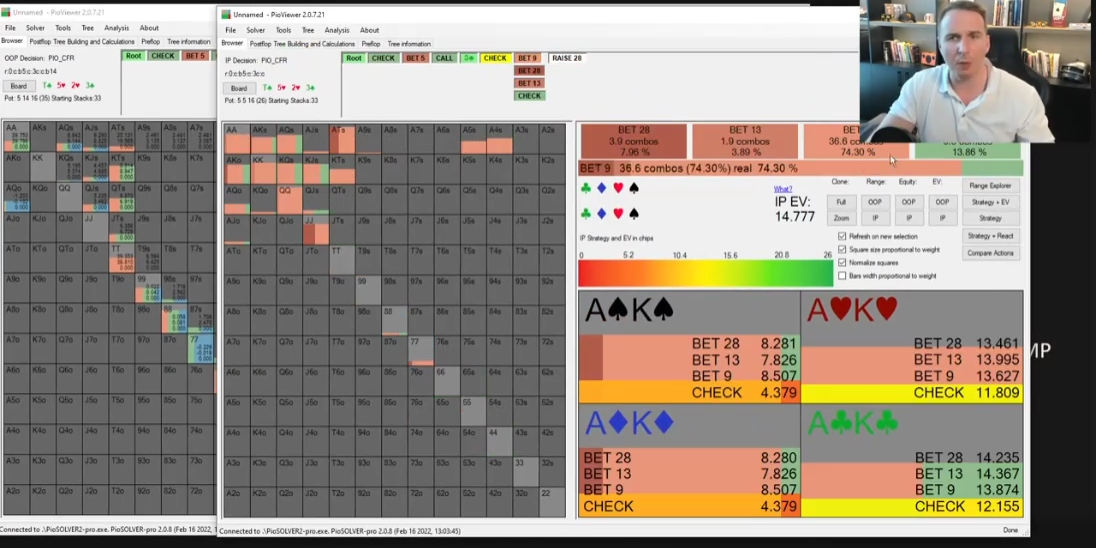Open About menu in the front window
Image resolution: width=1096 pixels, height=548 pixels.
(369, 30)
